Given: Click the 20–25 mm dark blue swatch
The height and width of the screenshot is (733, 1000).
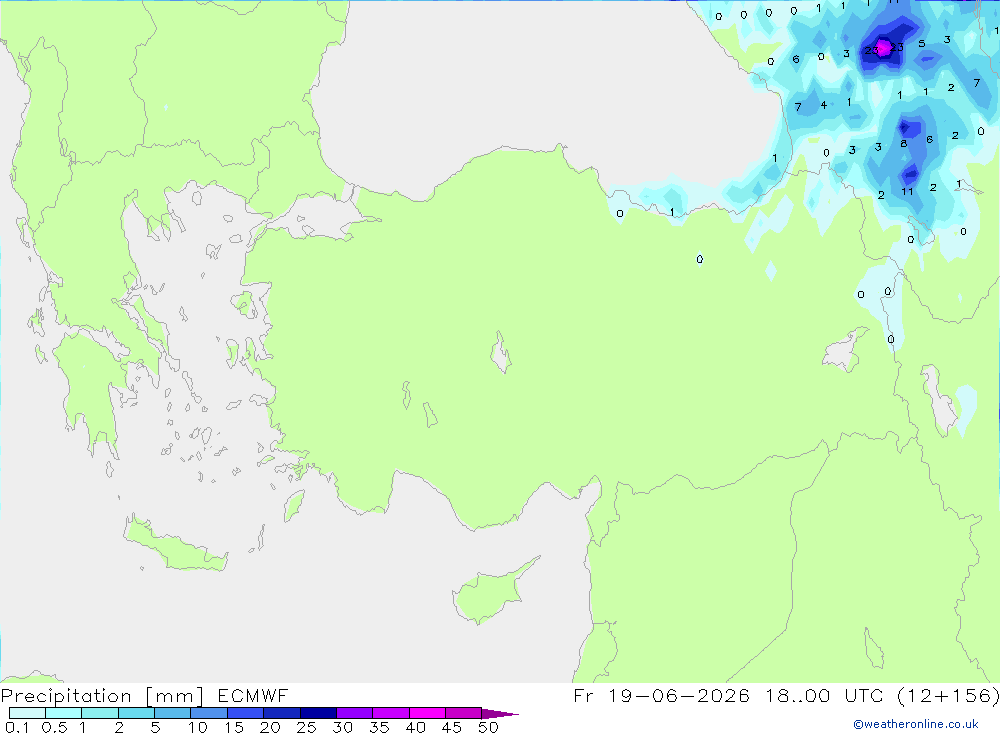Looking at the screenshot, I should [x=281, y=713].
